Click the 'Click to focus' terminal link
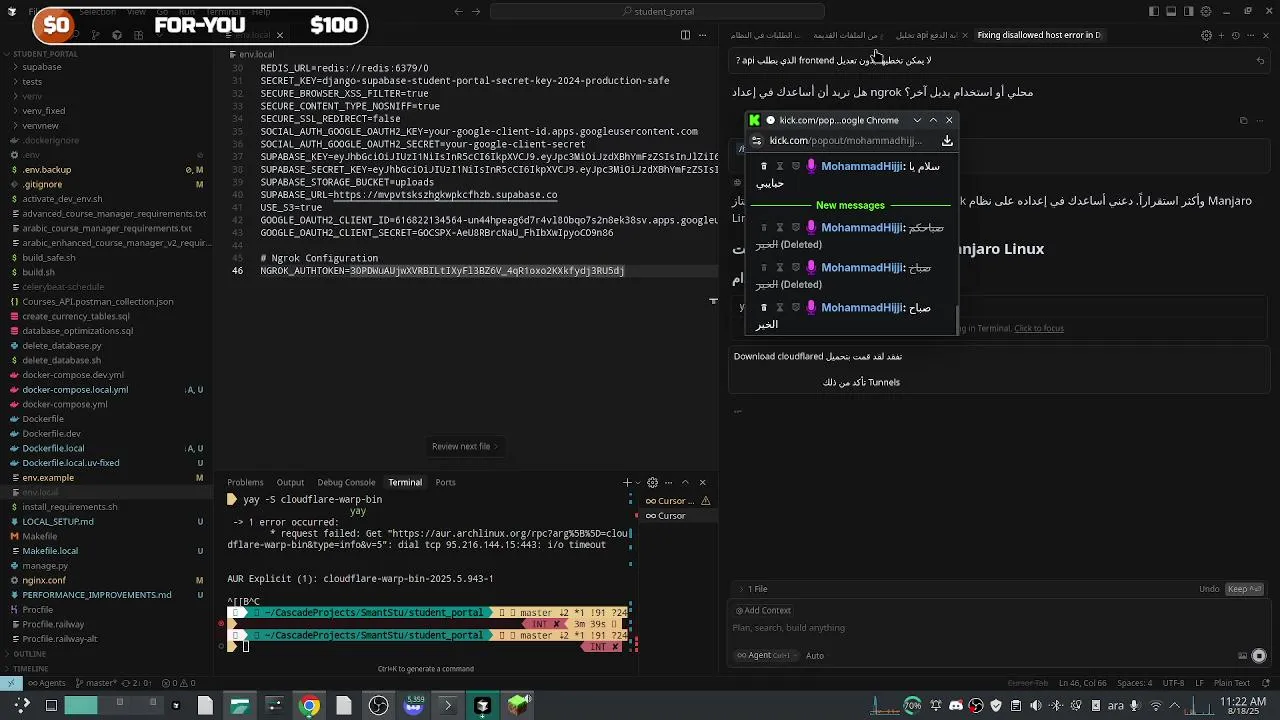Viewport: 1280px width, 720px height. (1039, 328)
